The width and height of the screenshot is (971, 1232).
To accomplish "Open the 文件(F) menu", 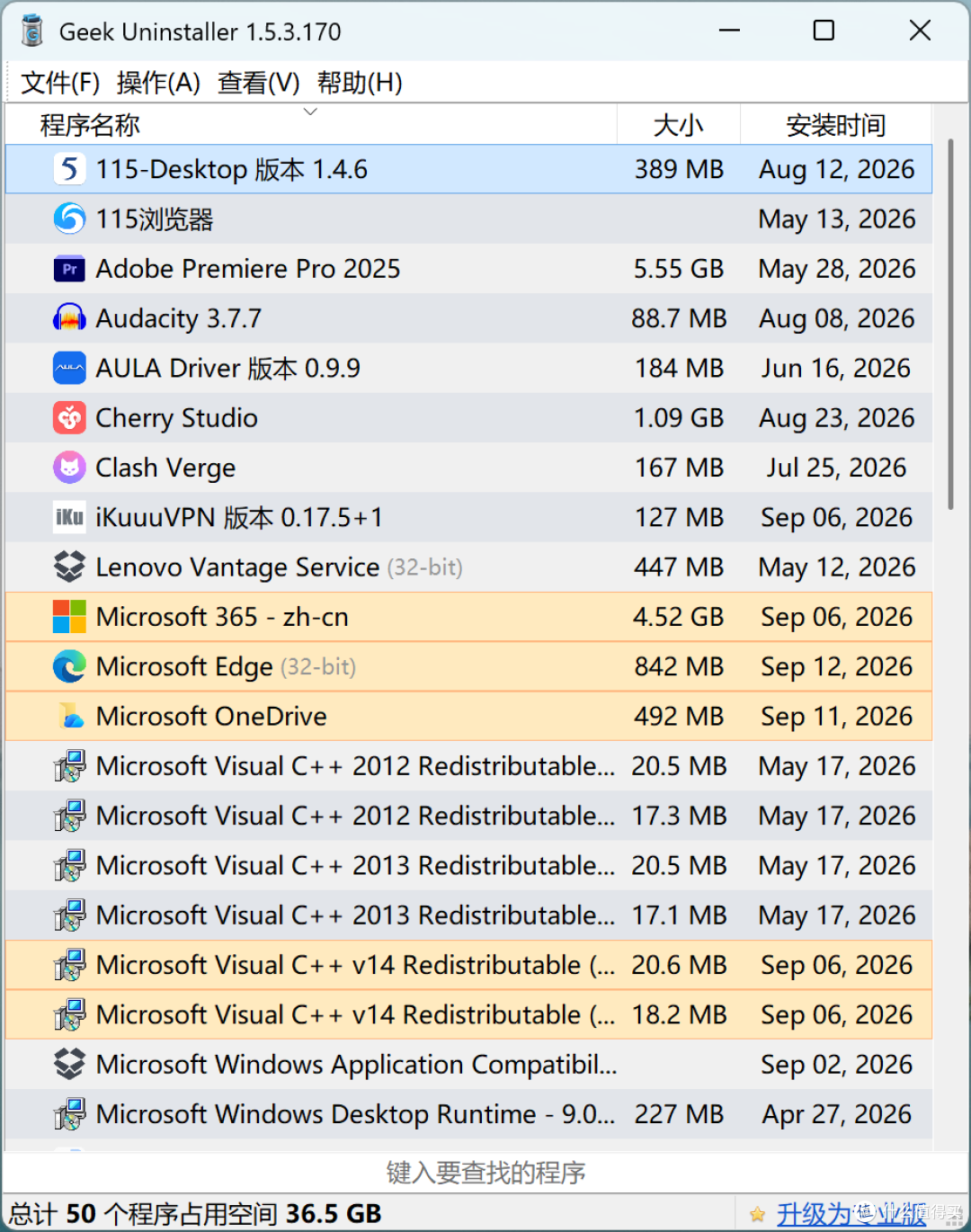I will click(60, 83).
